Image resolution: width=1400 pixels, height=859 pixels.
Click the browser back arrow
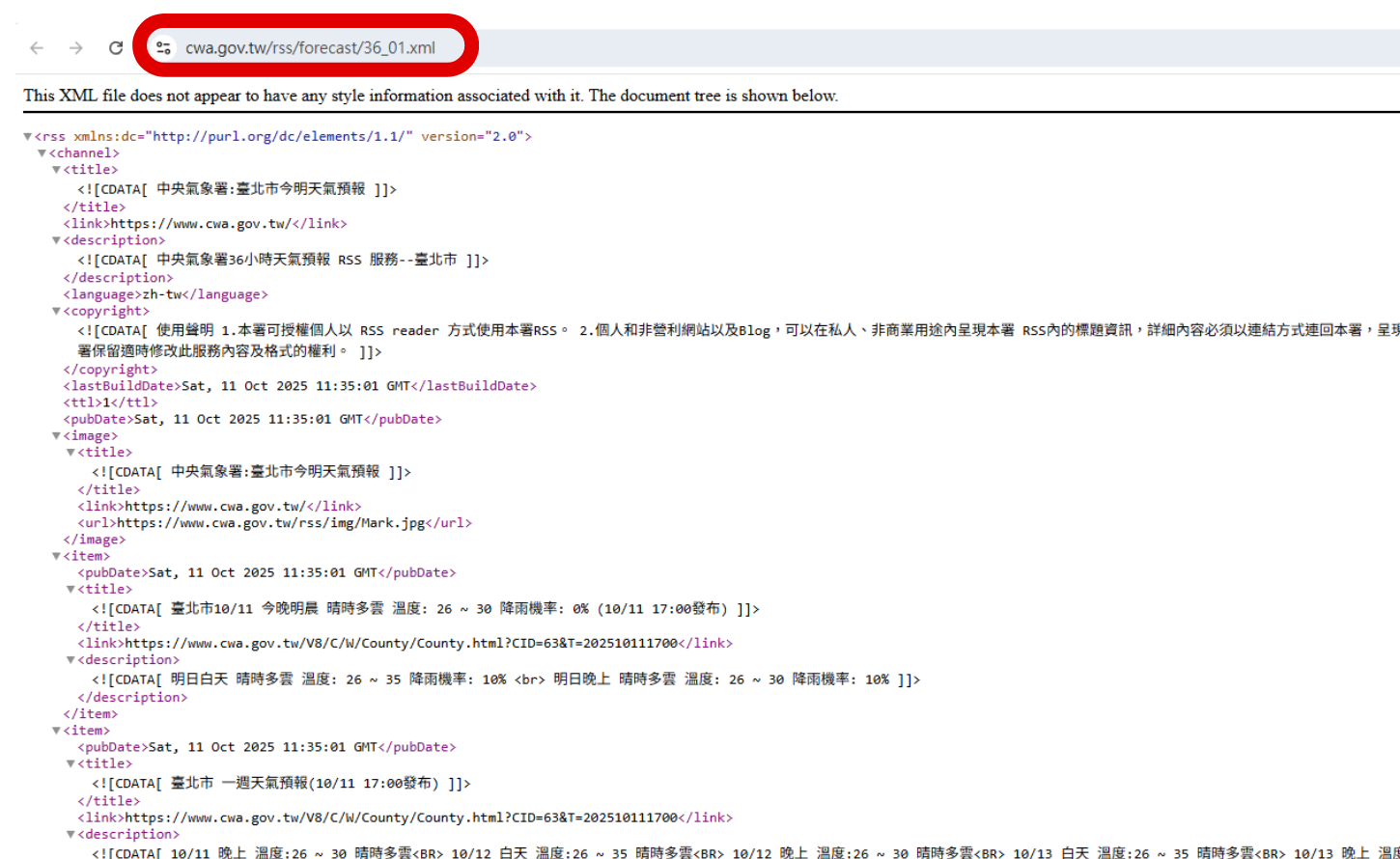point(36,46)
